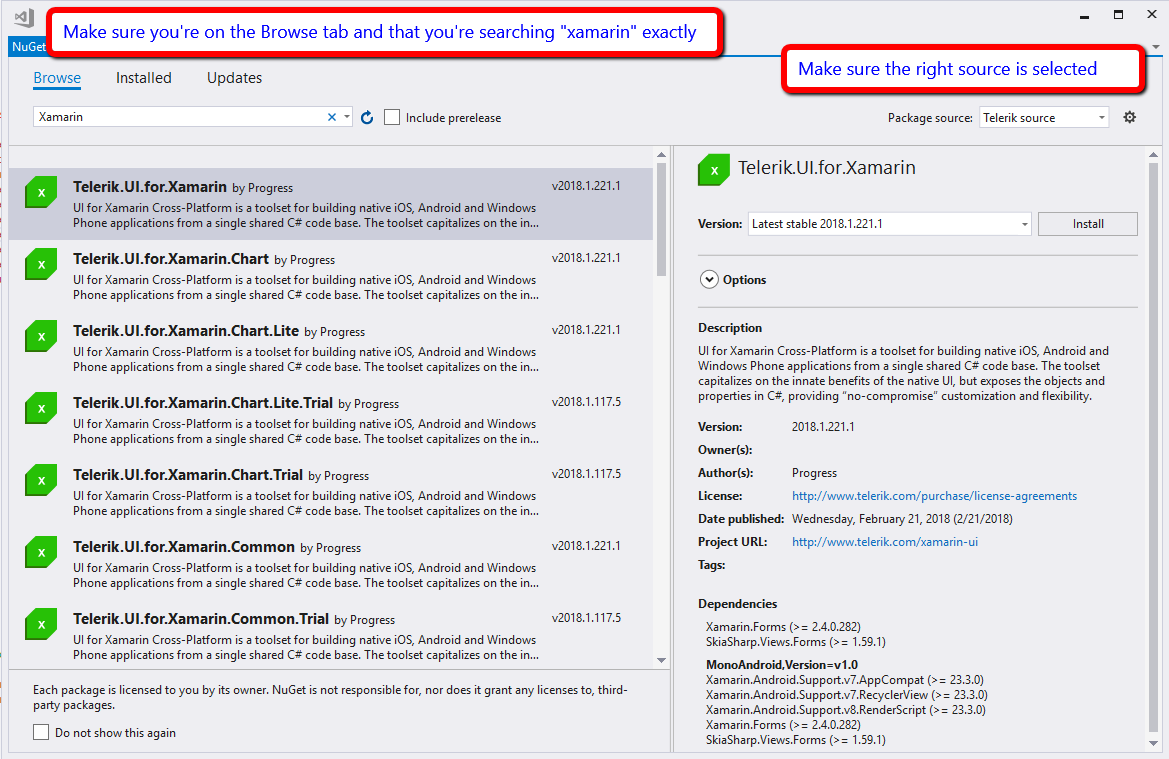Click the Xamarin.Android.Support.v7.AppCompat dependency
This screenshot has width=1169, height=759.
[845, 680]
